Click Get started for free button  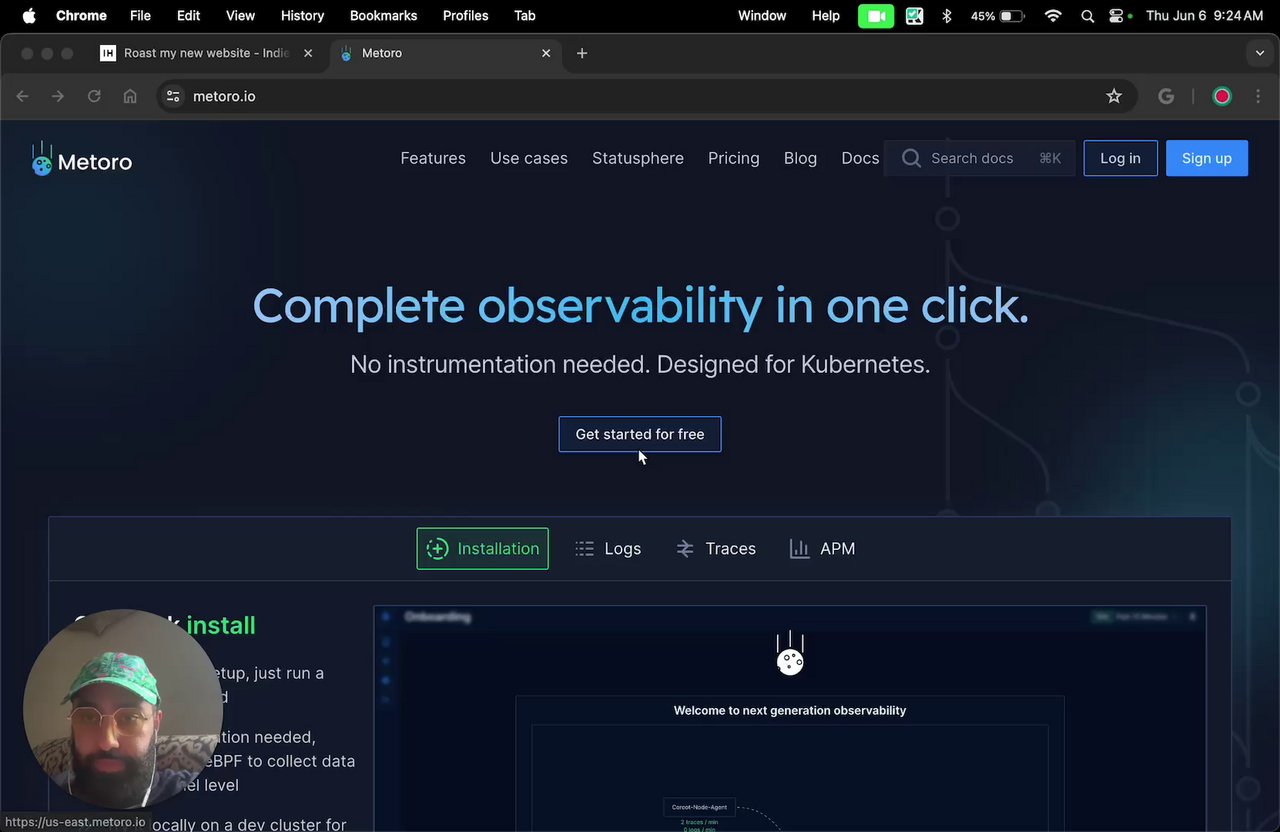pos(640,434)
